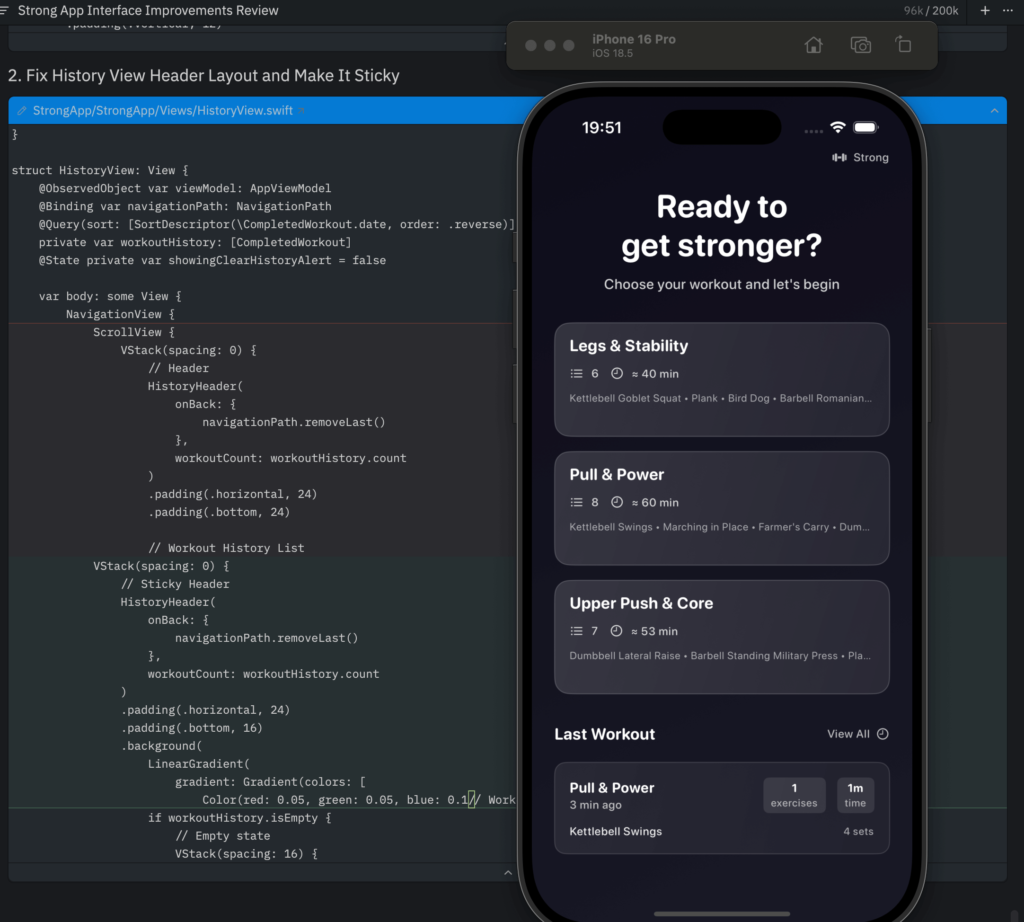Rotate the simulator device

click(903, 45)
